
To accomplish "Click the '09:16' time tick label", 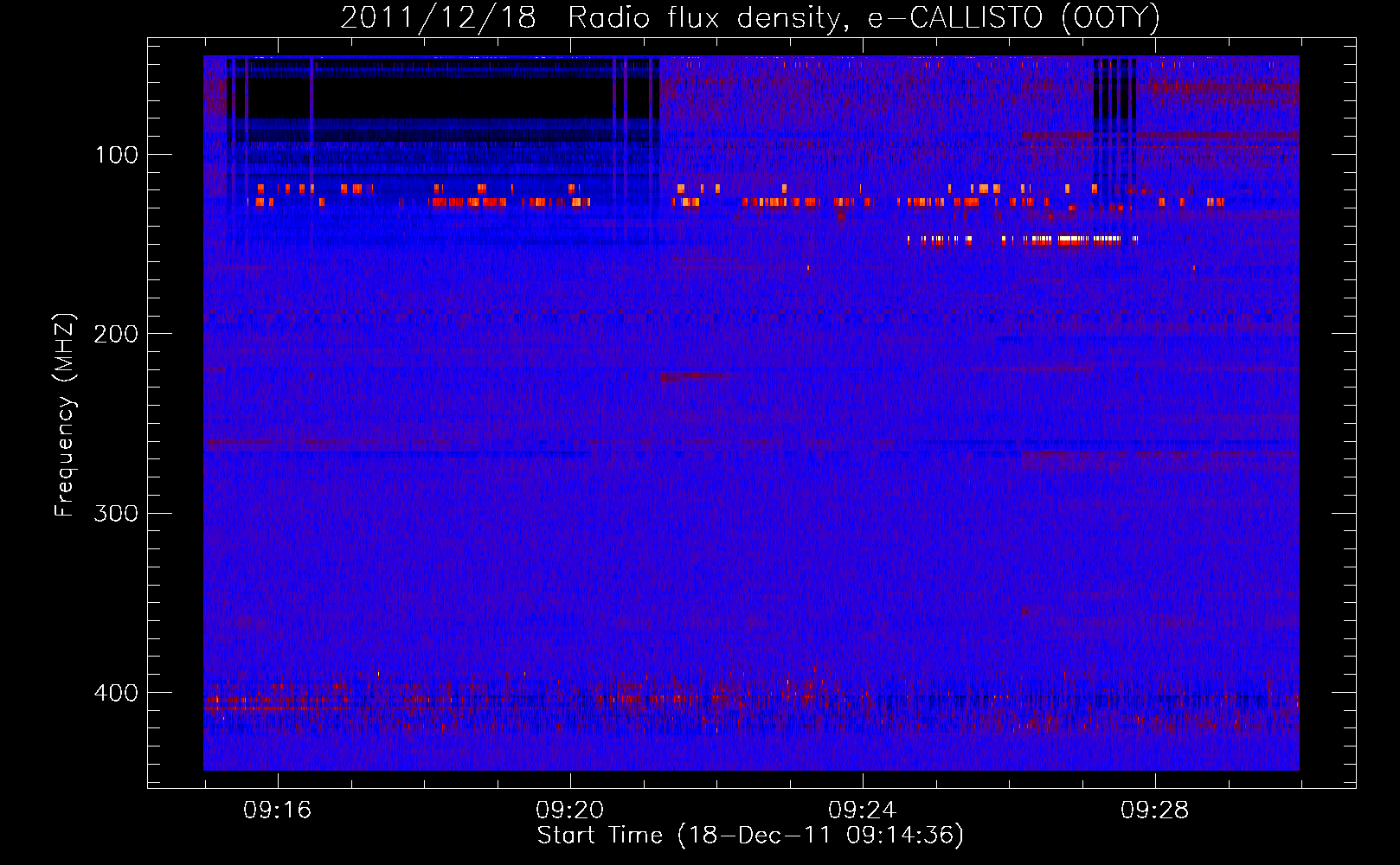I will [277, 811].
